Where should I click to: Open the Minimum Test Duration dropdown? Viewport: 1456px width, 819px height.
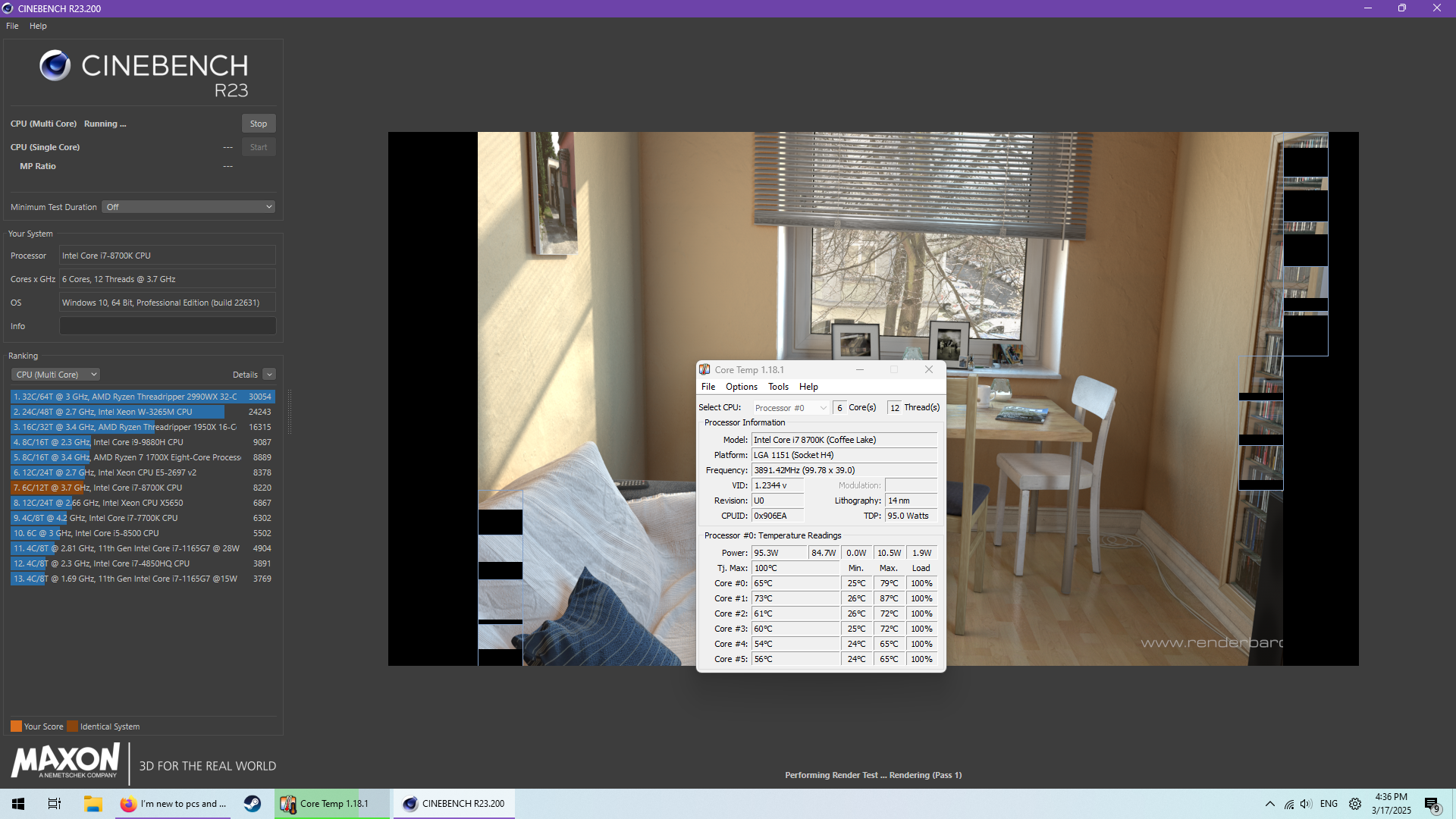189,207
